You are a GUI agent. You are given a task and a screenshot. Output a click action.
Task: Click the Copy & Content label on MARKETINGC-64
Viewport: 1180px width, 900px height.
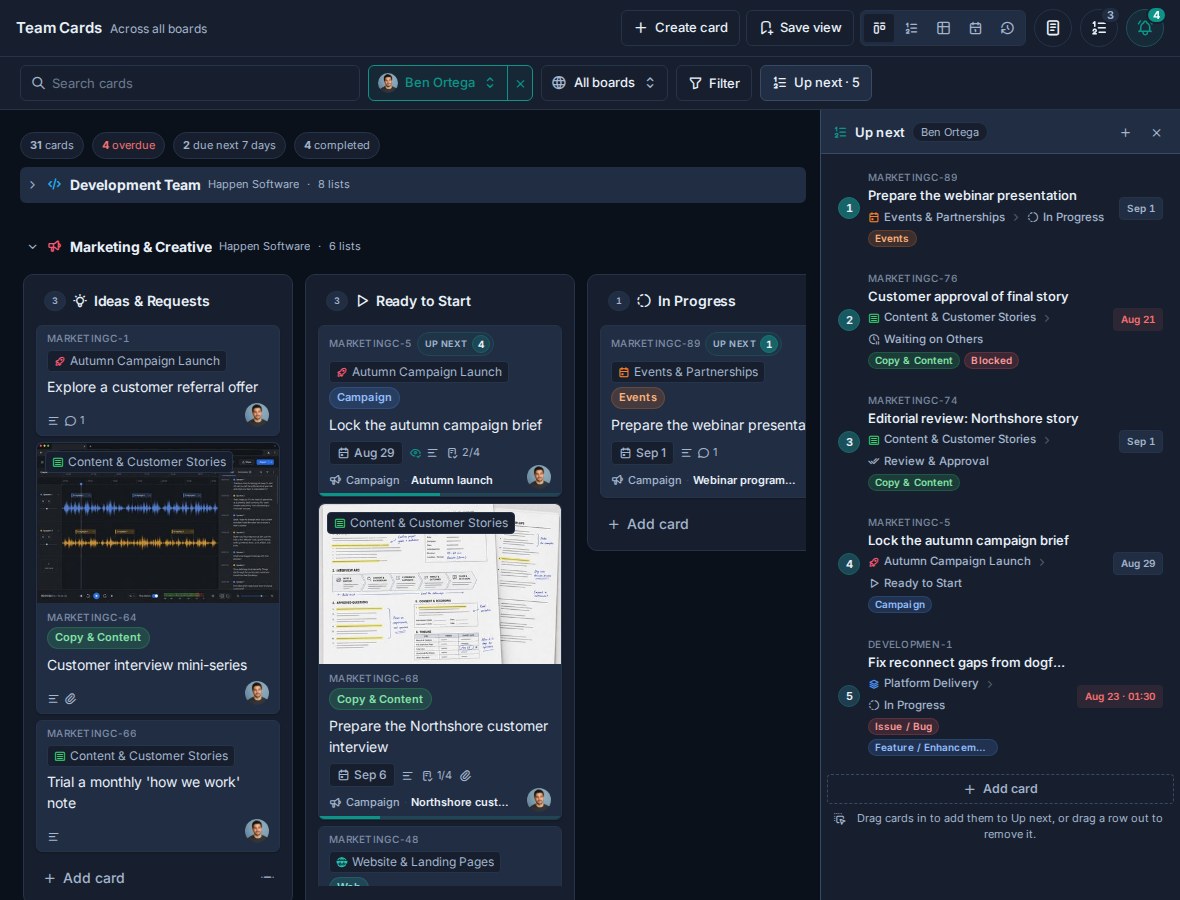[x=99, y=637]
